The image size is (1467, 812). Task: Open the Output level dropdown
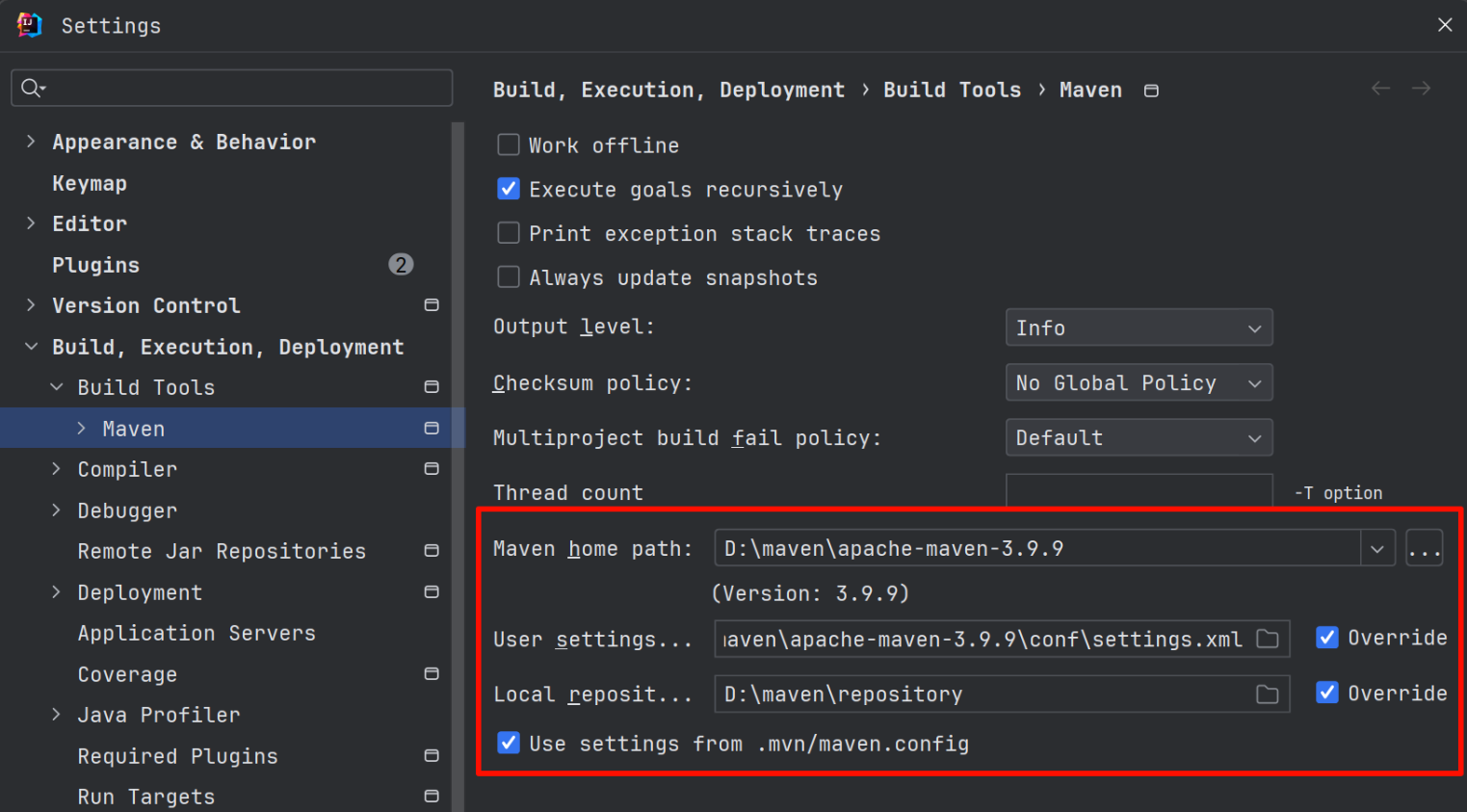point(1139,327)
